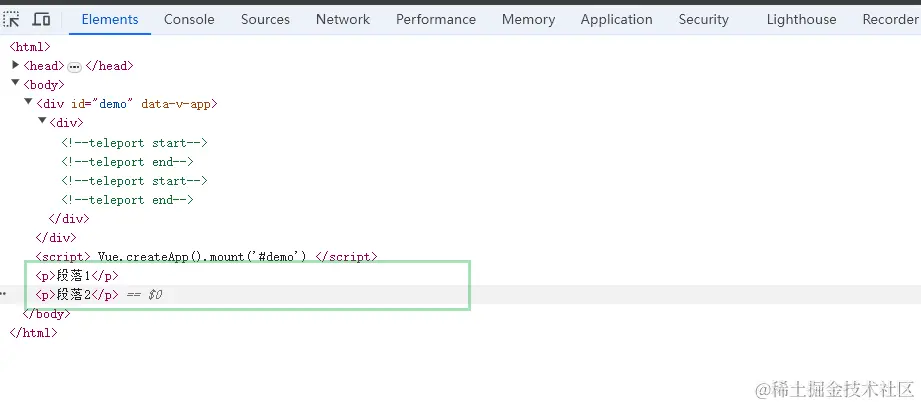Open the Network tab
Screen dimensions: 921x406
point(342,19)
